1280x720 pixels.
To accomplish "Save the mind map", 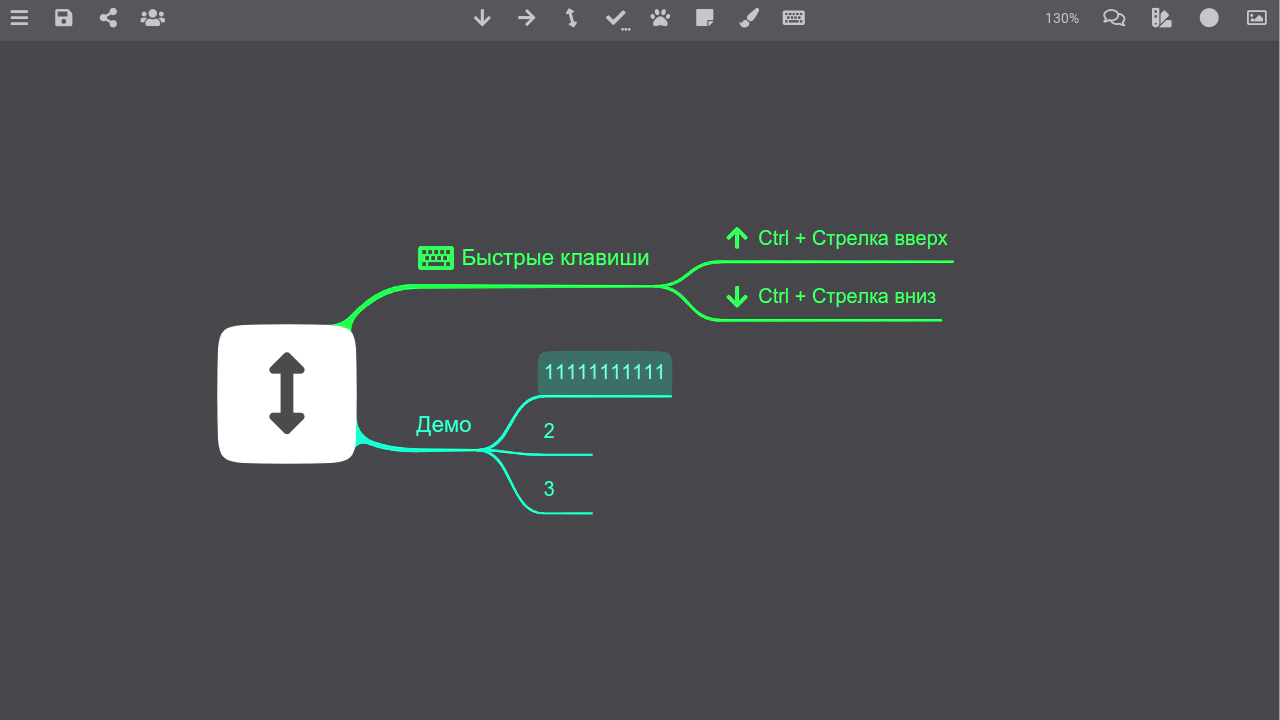I will (x=64, y=18).
